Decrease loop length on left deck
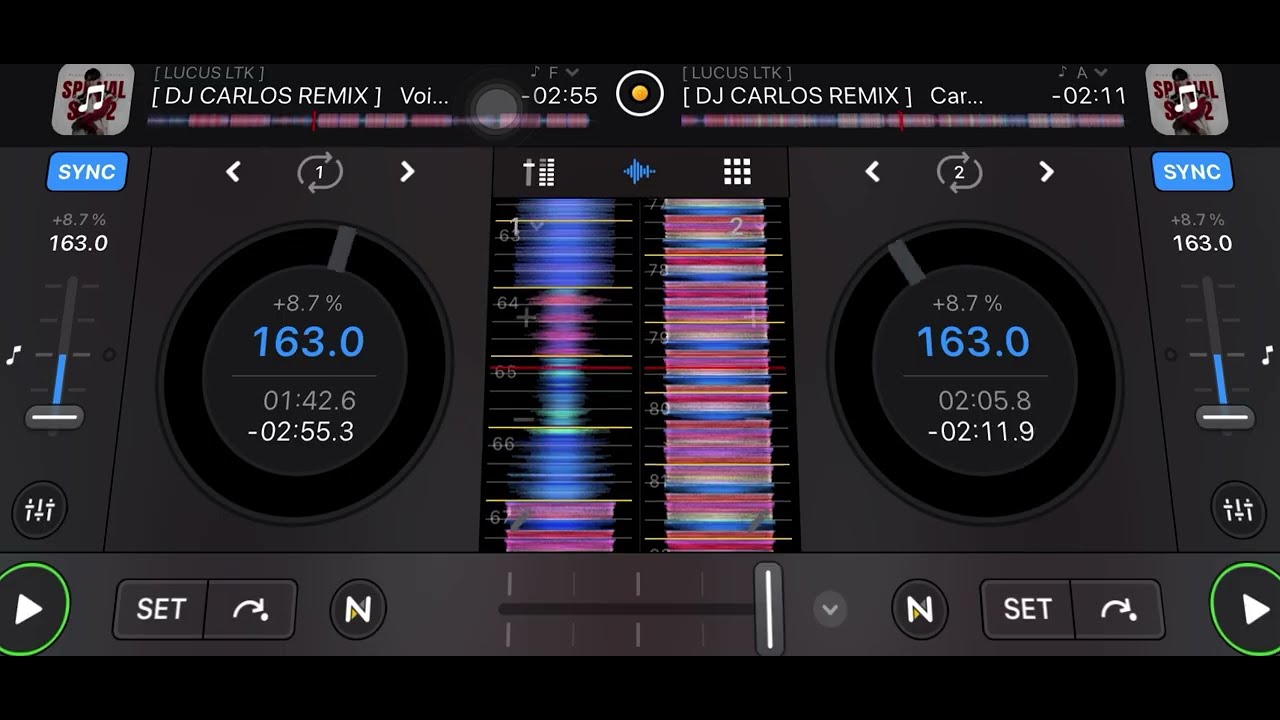The width and height of the screenshot is (1280, 720). [233, 172]
